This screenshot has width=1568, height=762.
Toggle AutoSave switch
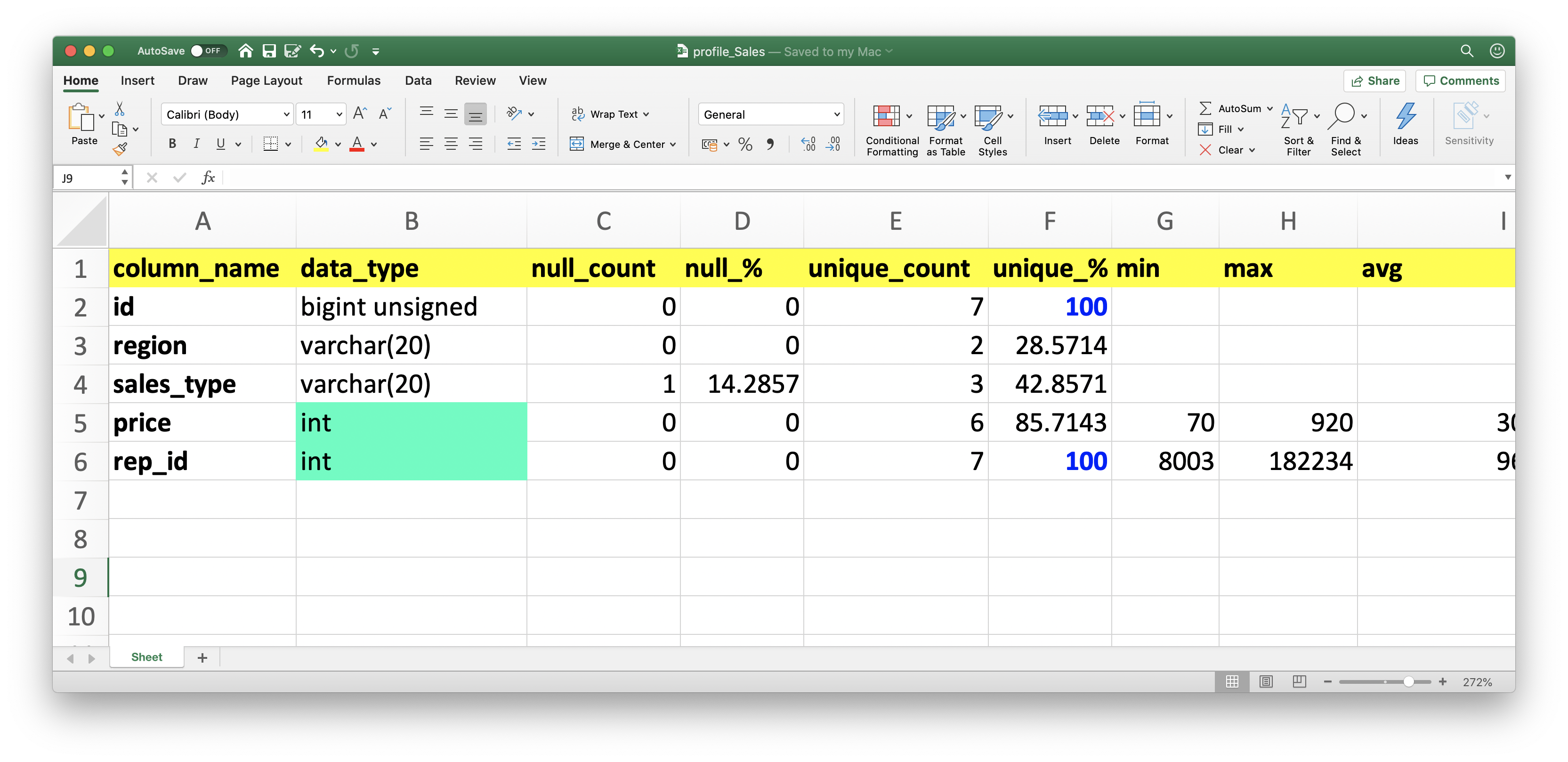(208, 51)
